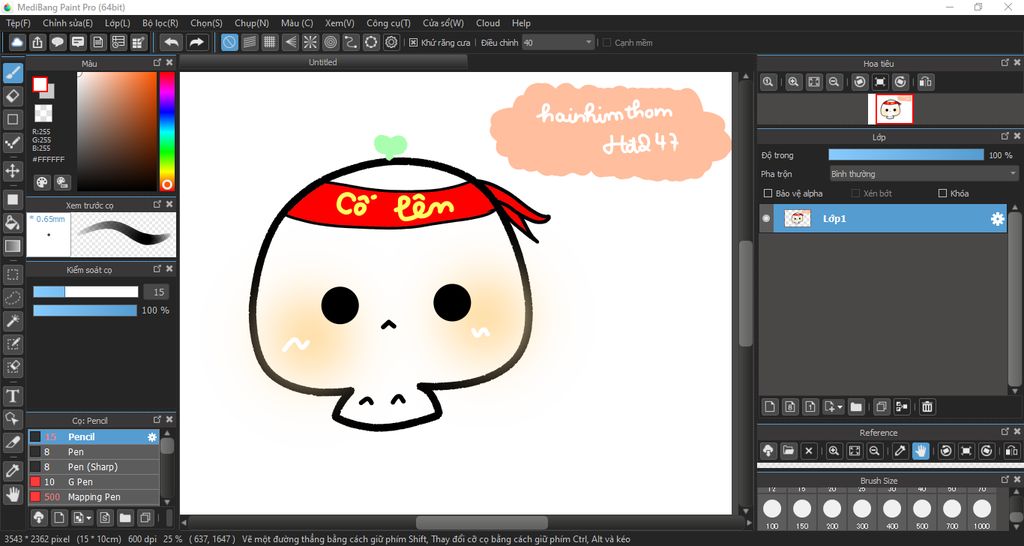The height and width of the screenshot is (546, 1024).
Task: Select the Bucket fill tool
Action: tap(12, 223)
